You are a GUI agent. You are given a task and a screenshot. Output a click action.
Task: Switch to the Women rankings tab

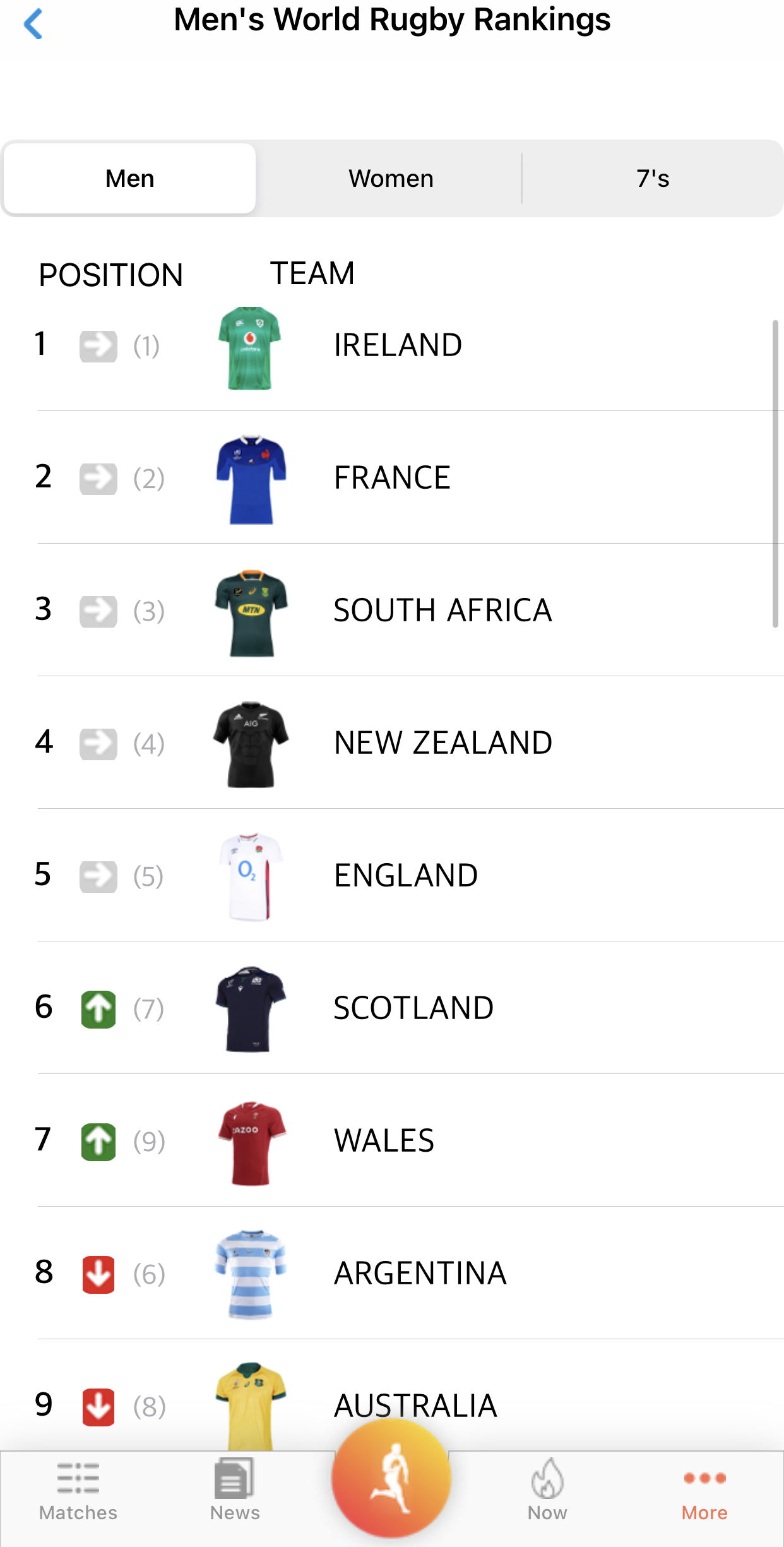(x=391, y=179)
